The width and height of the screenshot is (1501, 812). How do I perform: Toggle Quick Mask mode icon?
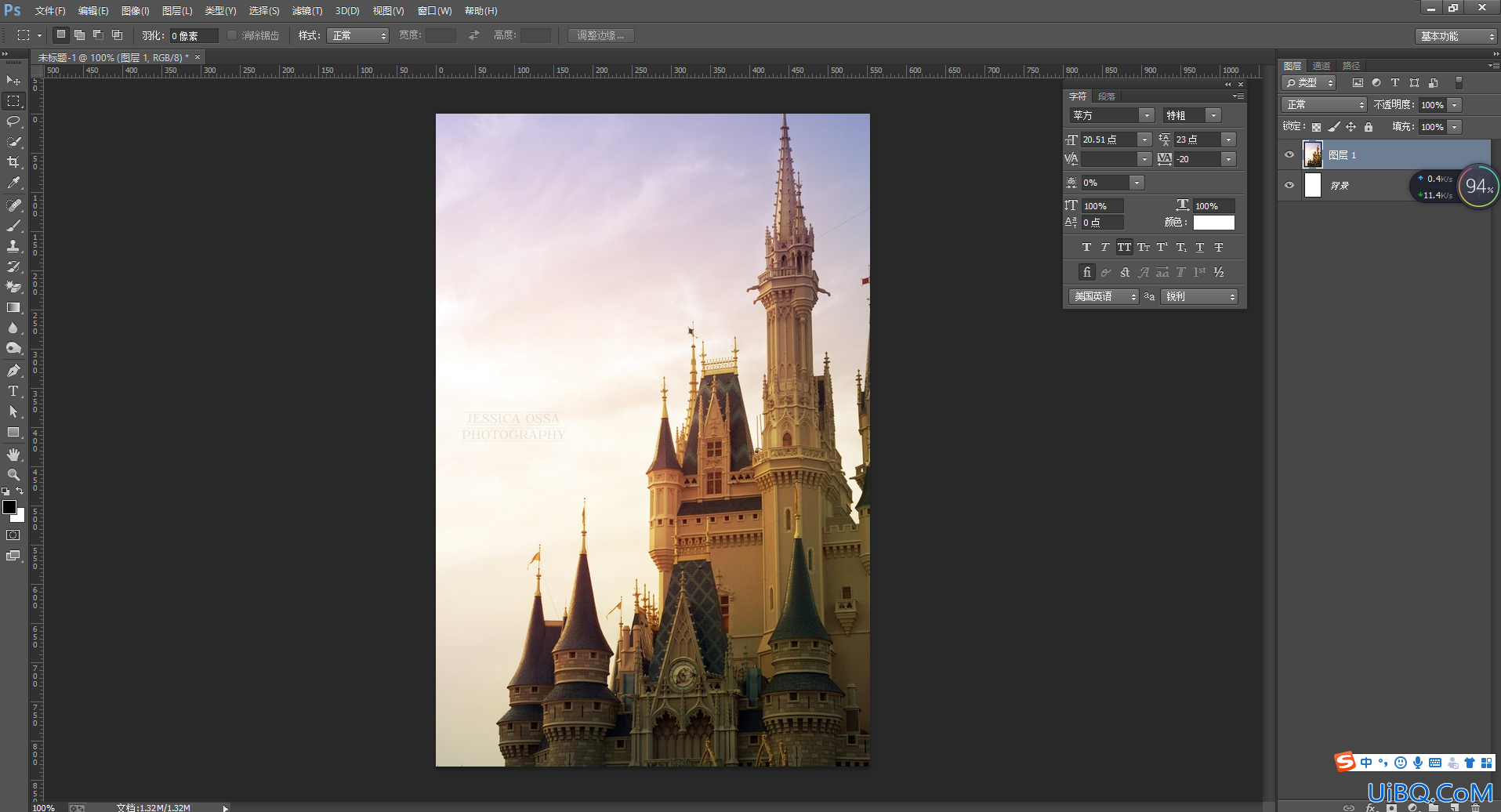(x=13, y=535)
